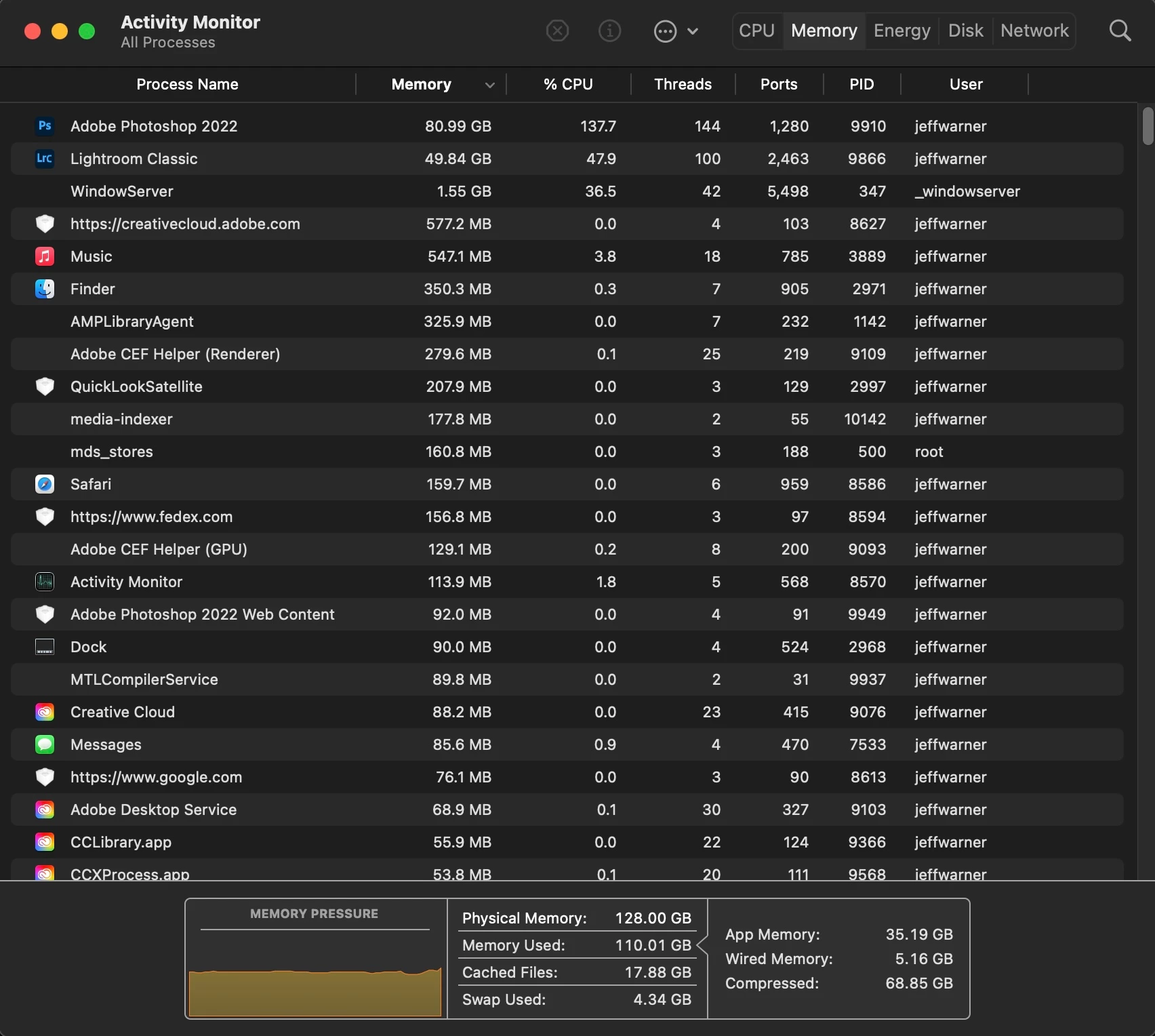
Task: Select Adobe CEF Helper (GPU) row
Action: tap(567, 549)
